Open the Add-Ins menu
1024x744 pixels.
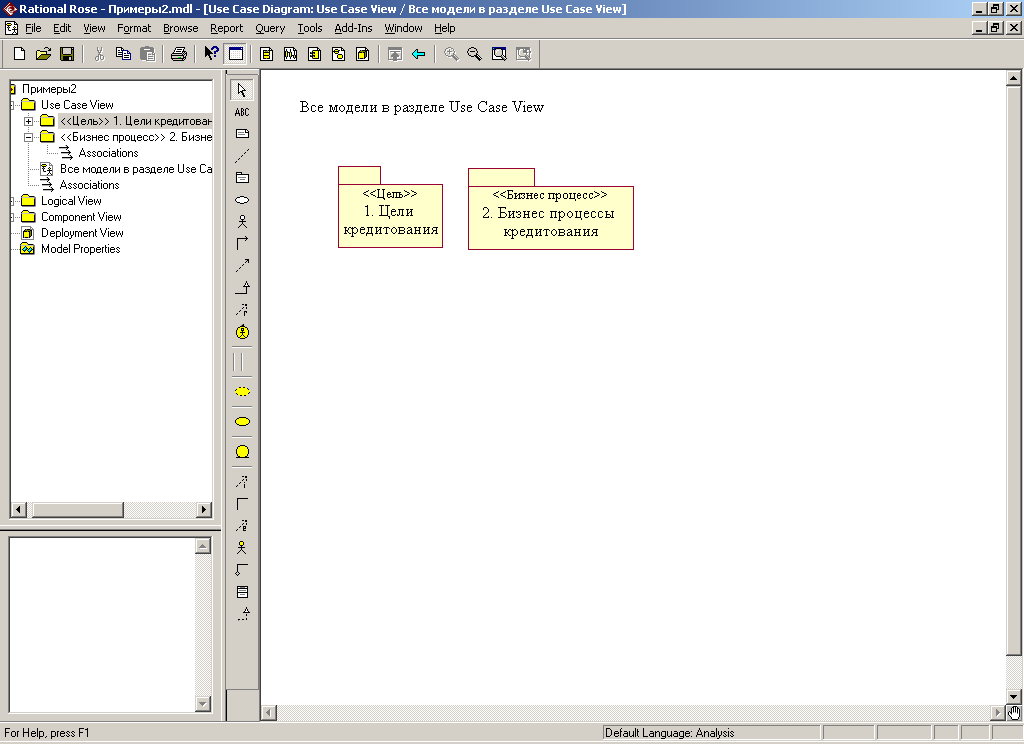coord(353,28)
